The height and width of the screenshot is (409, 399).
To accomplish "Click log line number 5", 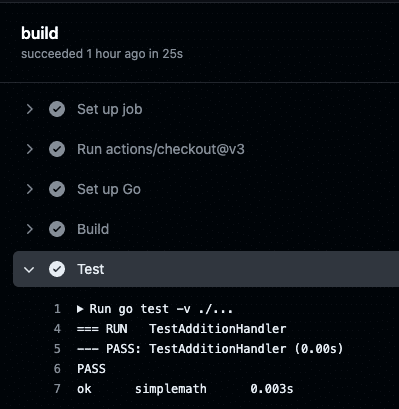I will (x=57, y=349).
